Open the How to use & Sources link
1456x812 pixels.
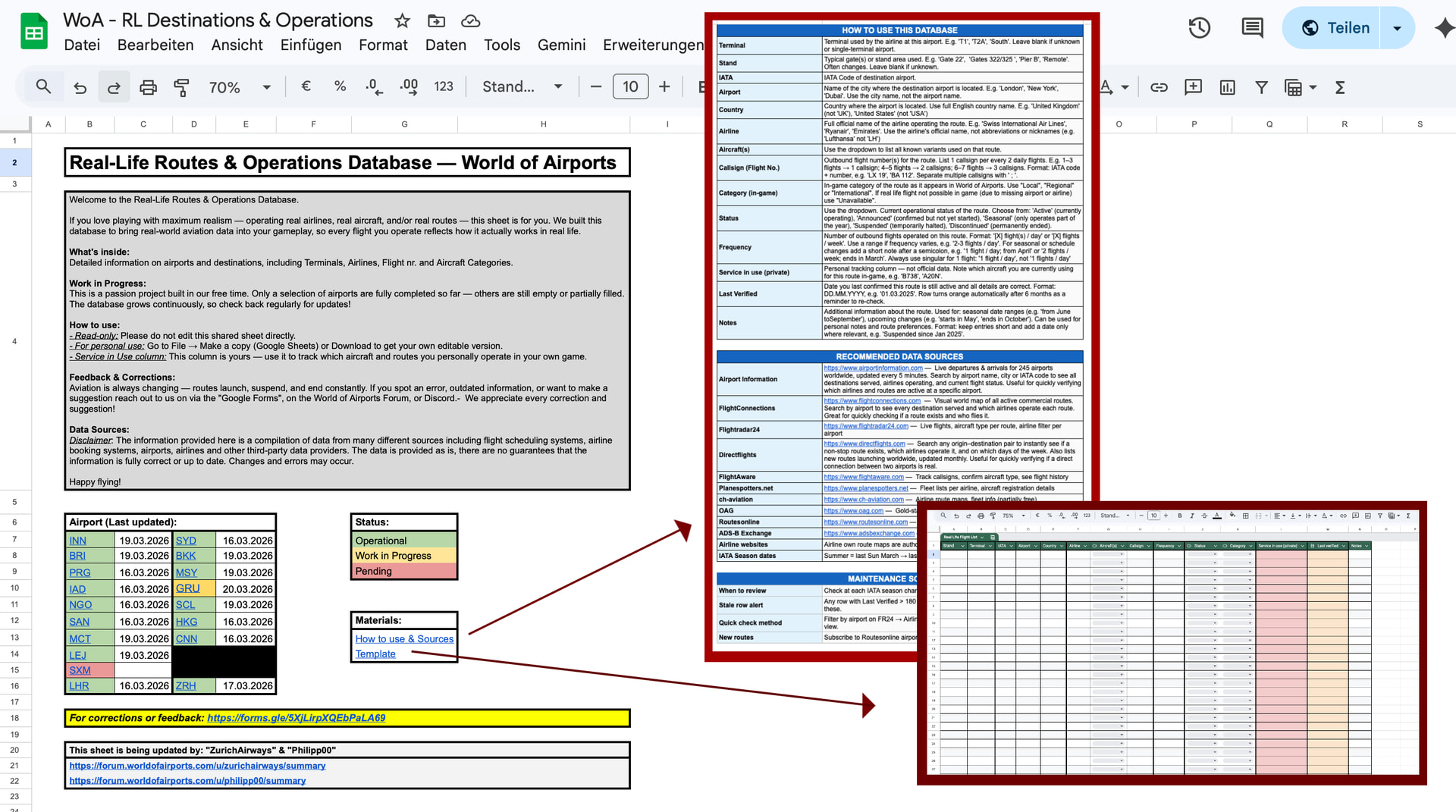click(x=404, y=639)
